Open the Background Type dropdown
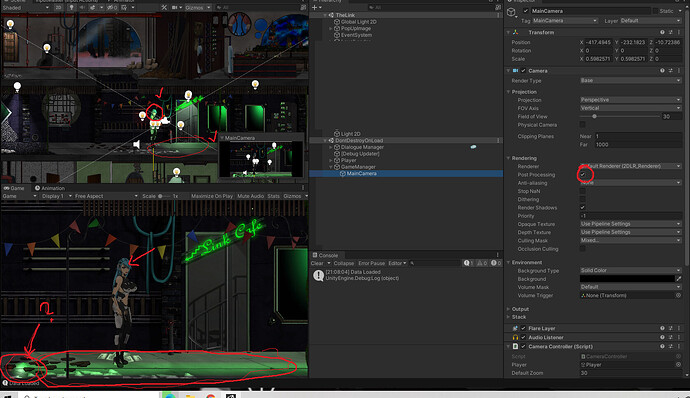 coord(631,270)
